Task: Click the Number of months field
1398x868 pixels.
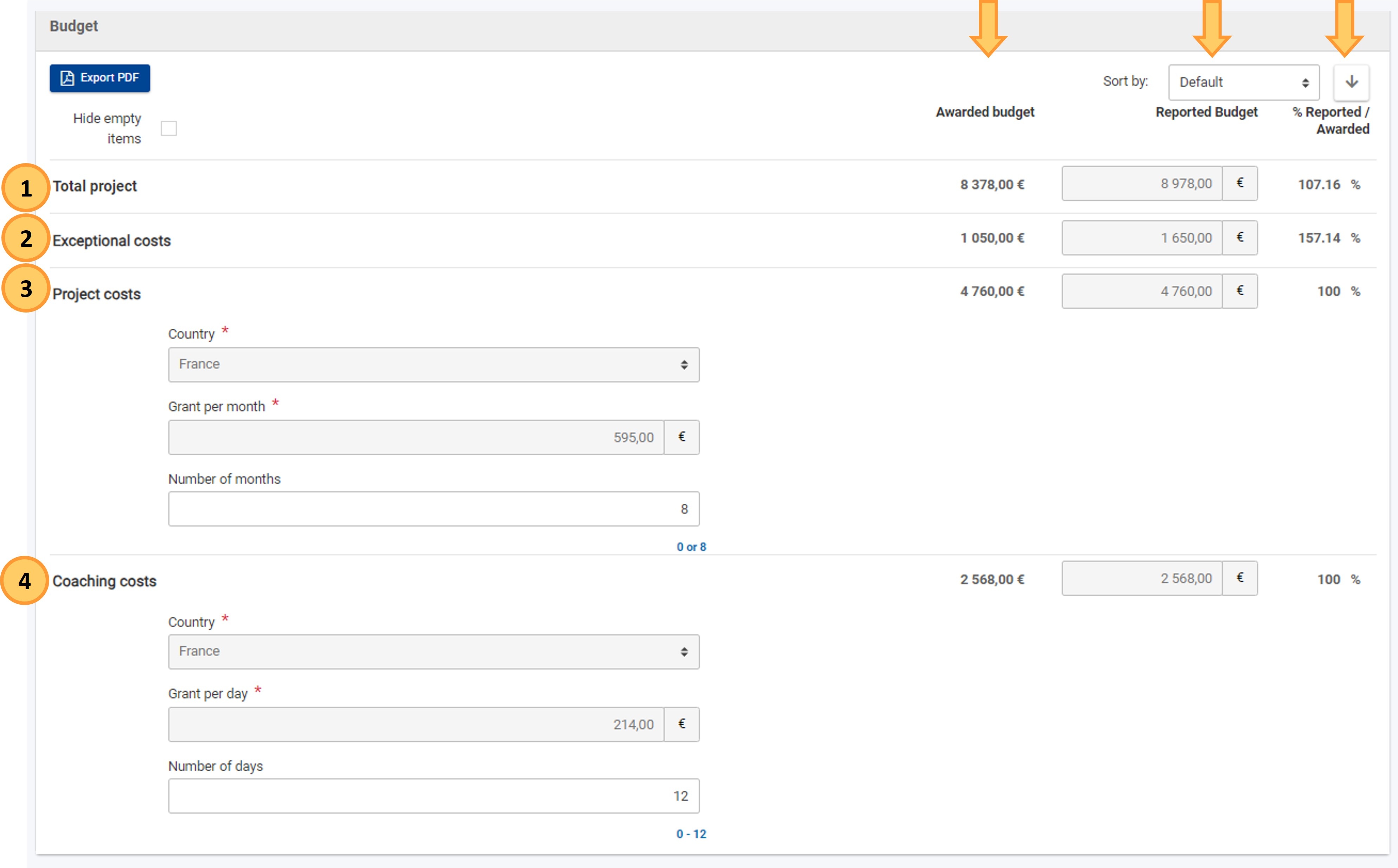Action: coord(434,509)
